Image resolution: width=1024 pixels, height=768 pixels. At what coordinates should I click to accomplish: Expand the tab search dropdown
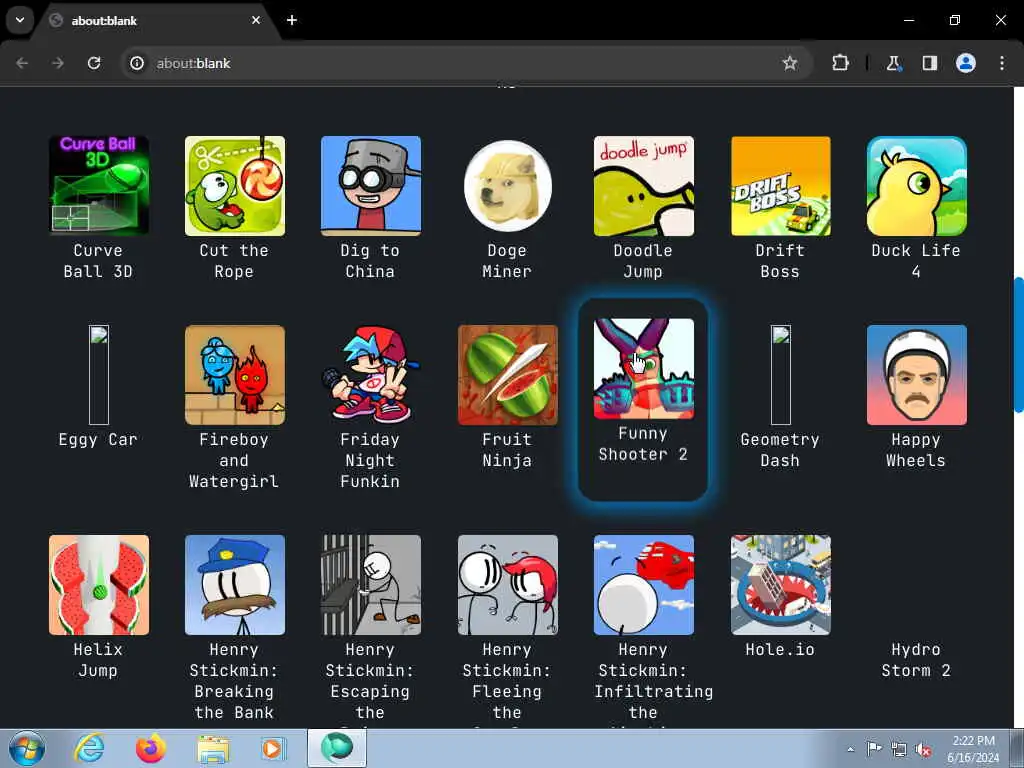pos(20,20)
